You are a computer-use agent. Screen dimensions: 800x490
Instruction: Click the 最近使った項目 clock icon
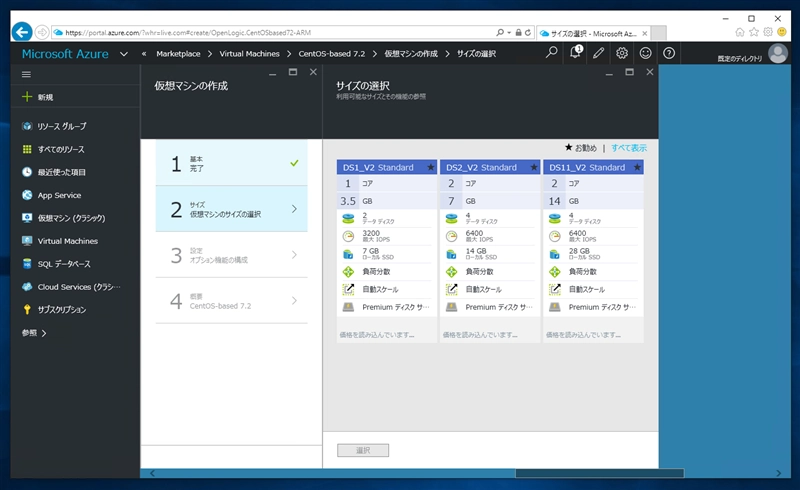[27, 172]
